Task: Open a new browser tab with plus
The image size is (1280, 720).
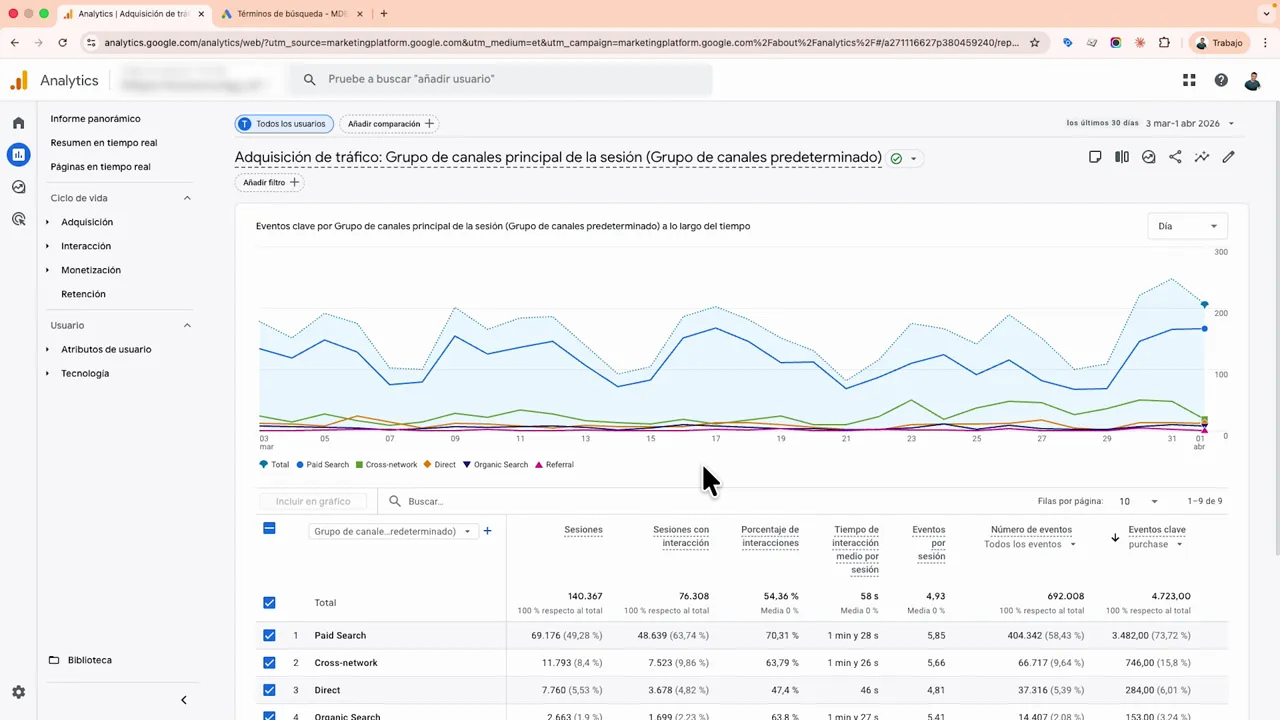Action: click(x=384, y=14)
